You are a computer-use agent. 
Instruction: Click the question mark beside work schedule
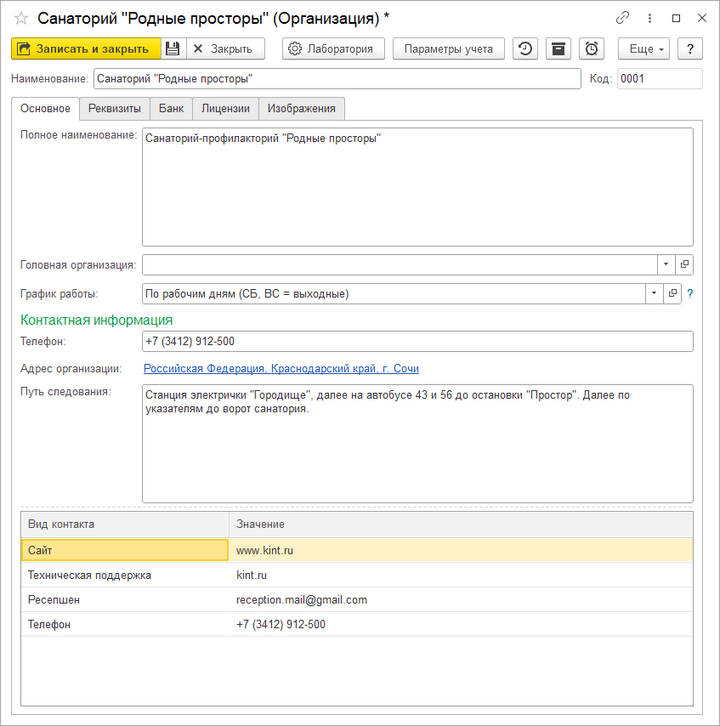690,293
